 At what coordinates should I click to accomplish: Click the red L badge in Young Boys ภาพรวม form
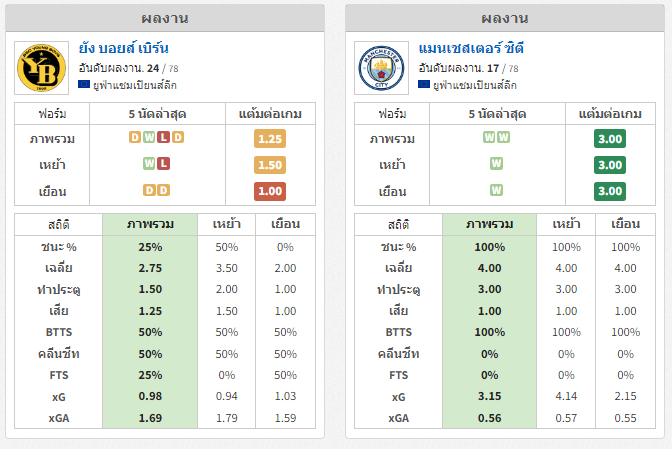(163, 137)
